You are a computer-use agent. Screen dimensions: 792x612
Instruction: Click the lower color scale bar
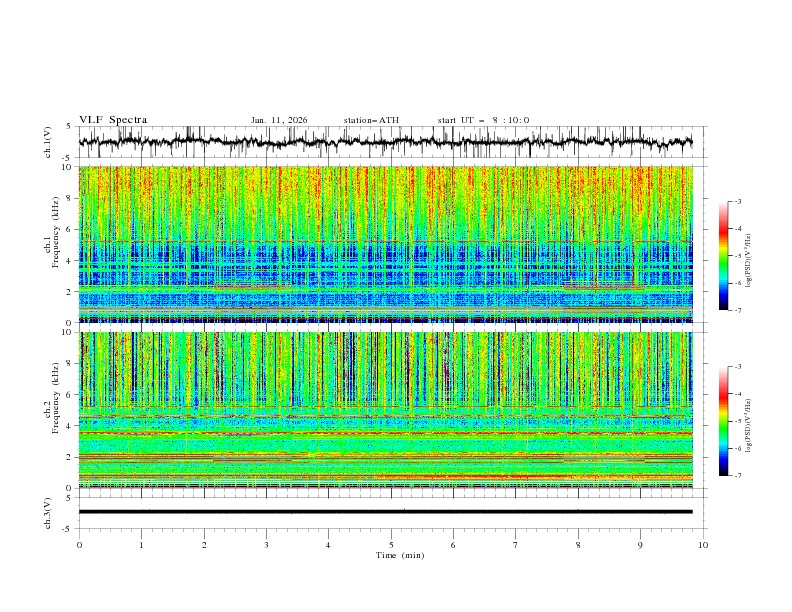[x=724, y=421]
